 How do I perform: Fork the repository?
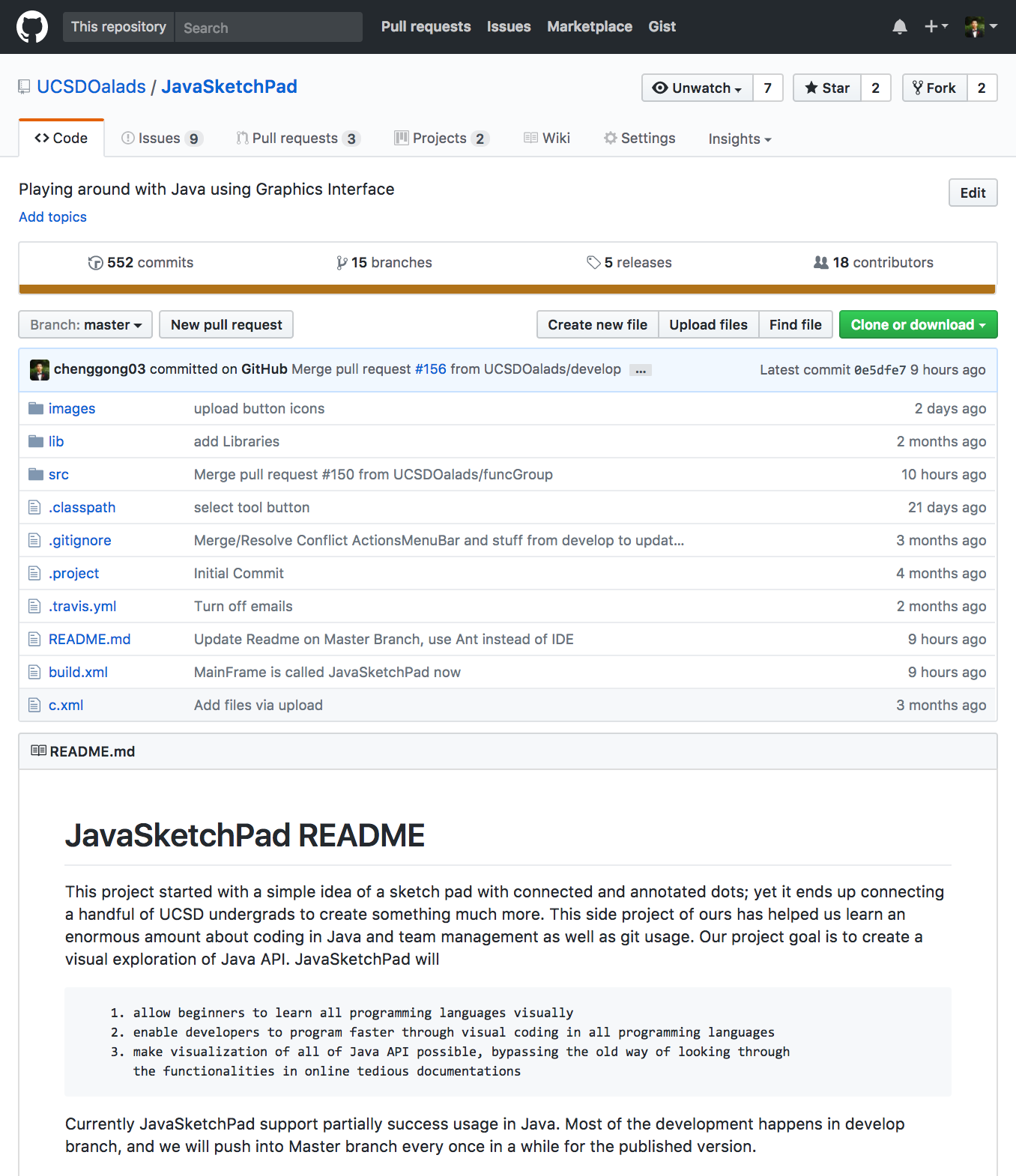[934, 88]
